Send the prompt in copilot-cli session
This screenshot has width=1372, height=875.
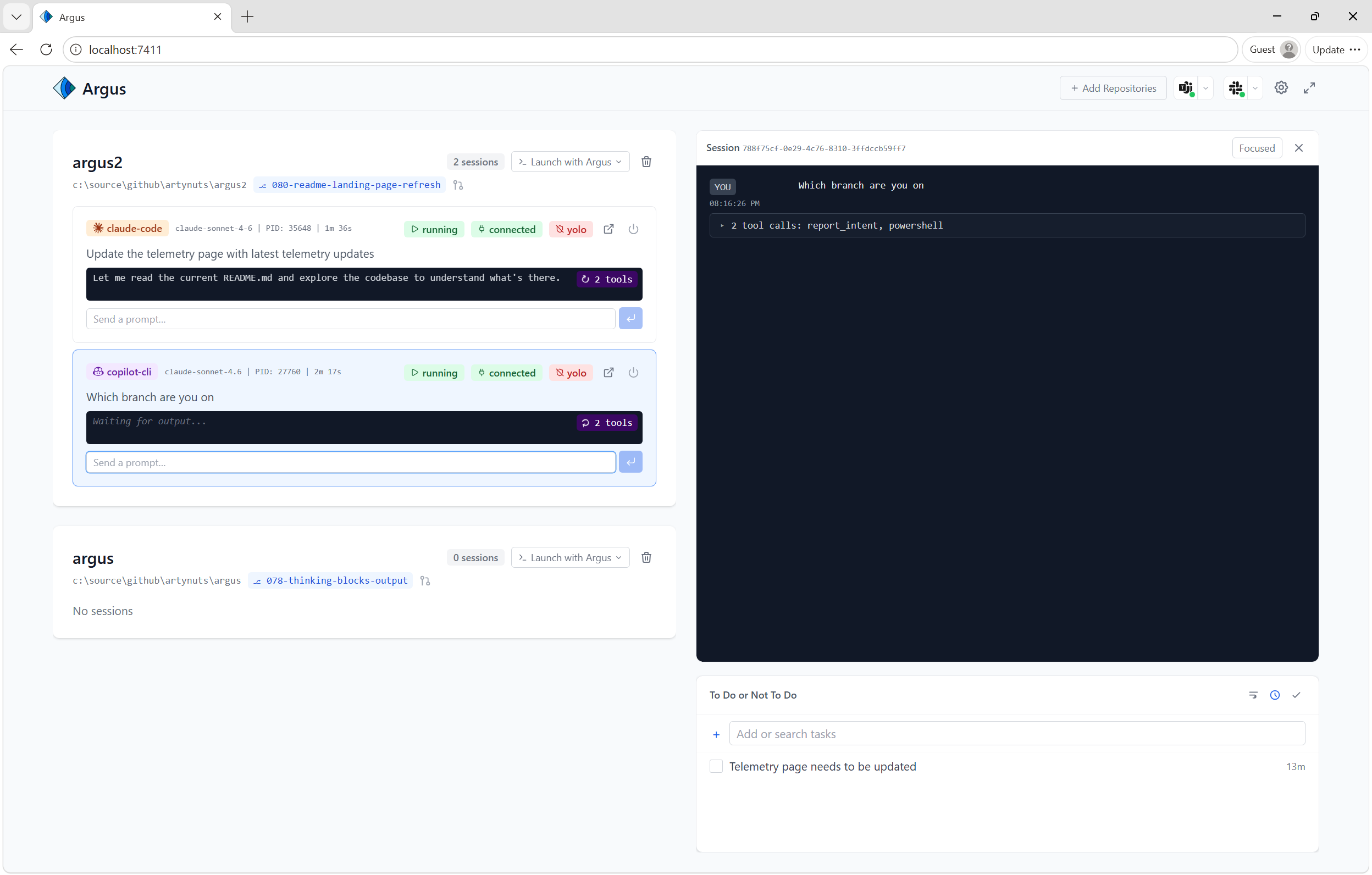(630, 463)
